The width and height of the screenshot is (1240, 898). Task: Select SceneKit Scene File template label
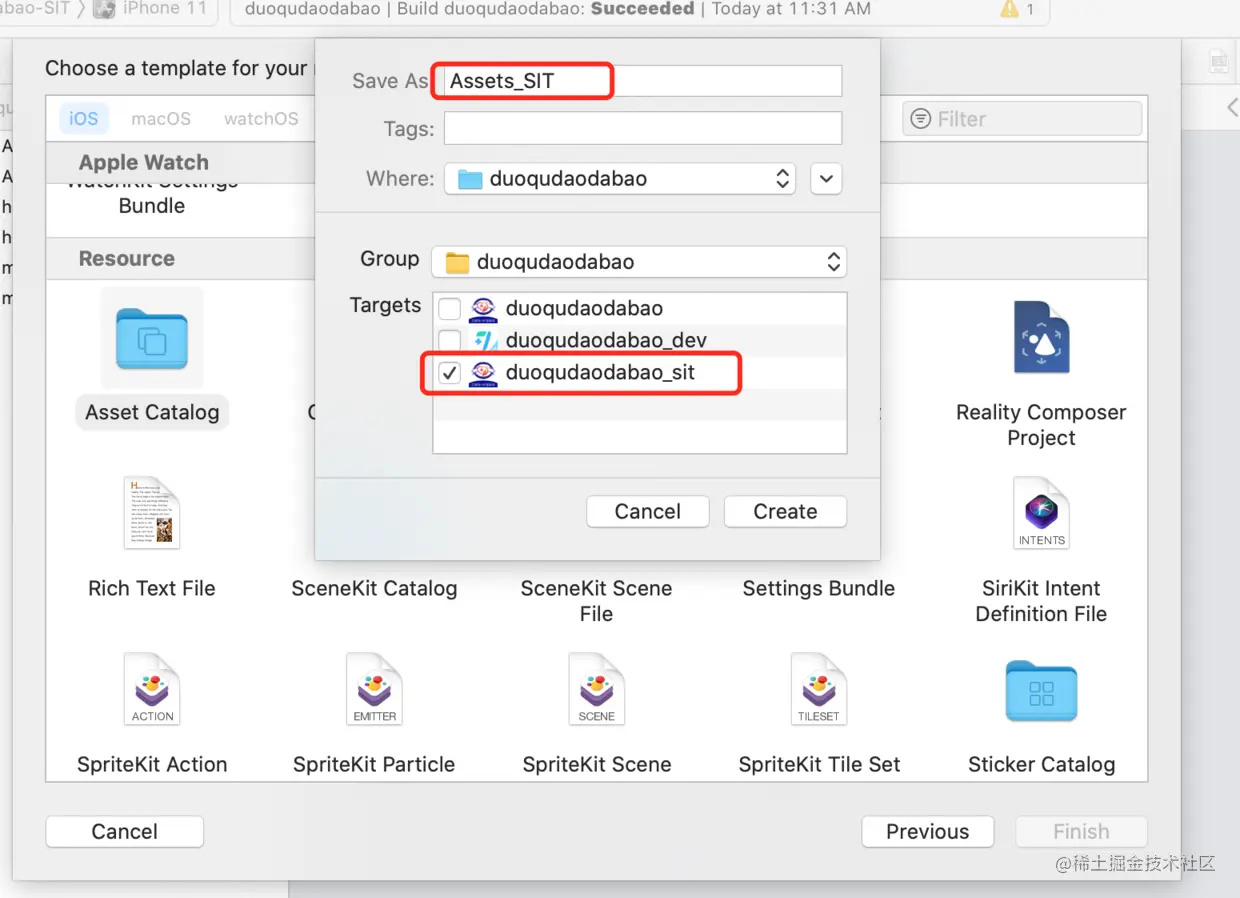pos(596,601)
